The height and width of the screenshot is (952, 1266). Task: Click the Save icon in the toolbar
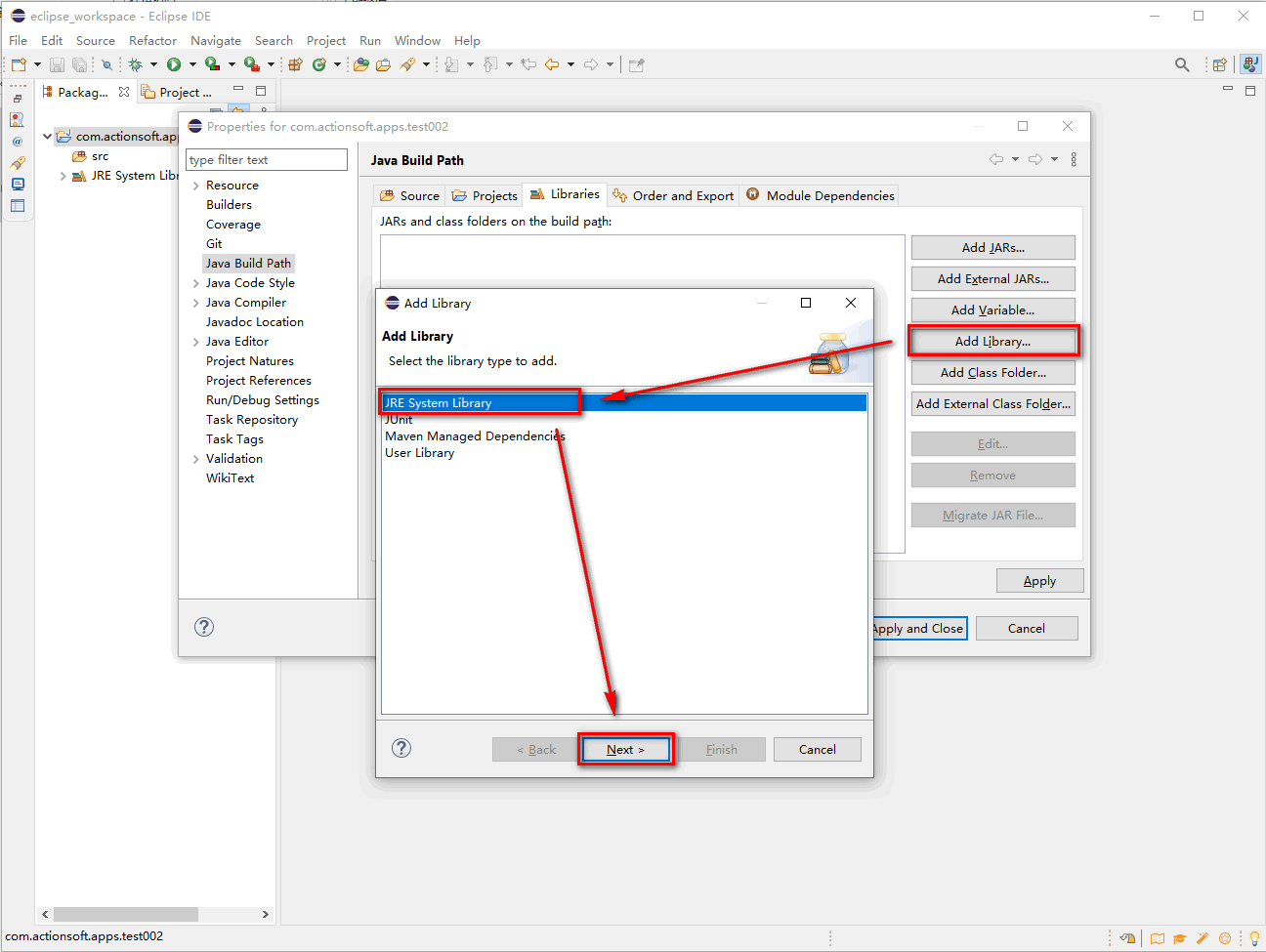coord(57,63)
